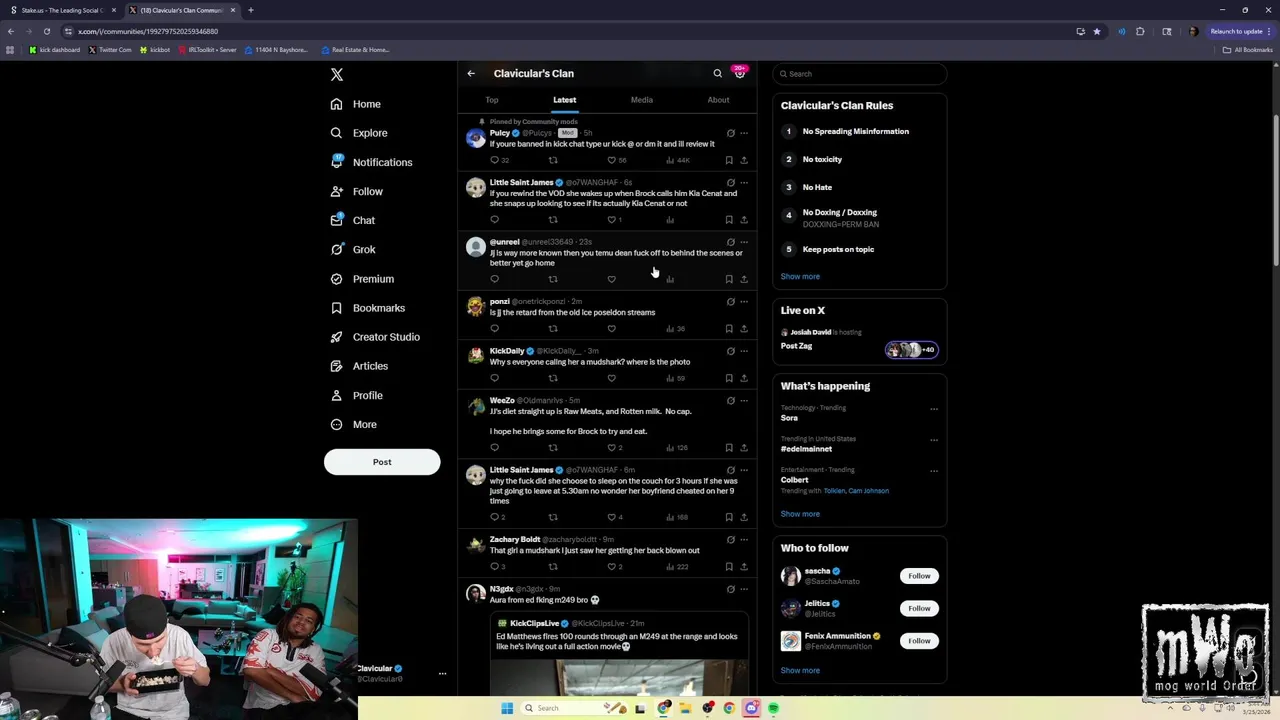Open the Media tab
The width and height of the screenshot is (1280, 720).
point(642,100)
